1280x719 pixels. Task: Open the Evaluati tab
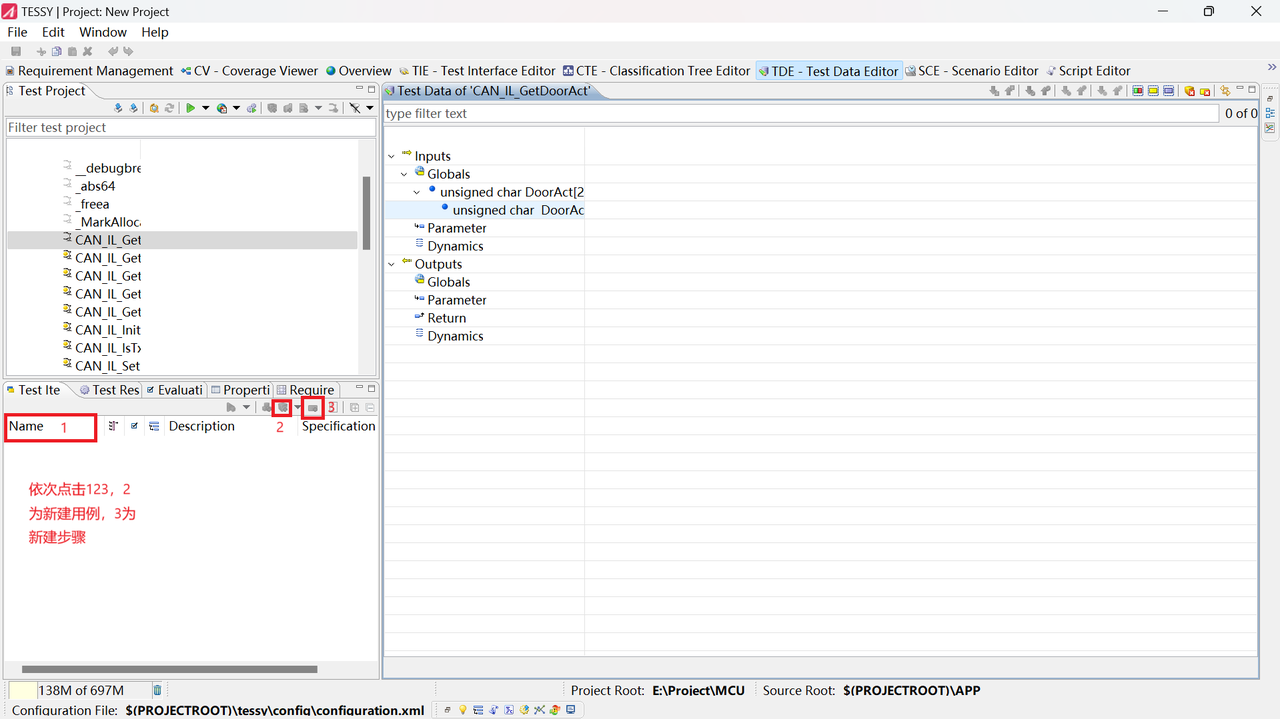pyautogui.click(x=174, y=390)
